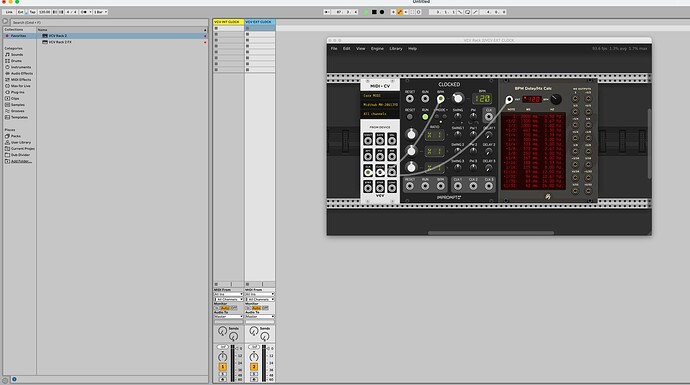Click Clocked CLK 2 output jack
This screenshot has width=690, height=385.
(473, 186)
